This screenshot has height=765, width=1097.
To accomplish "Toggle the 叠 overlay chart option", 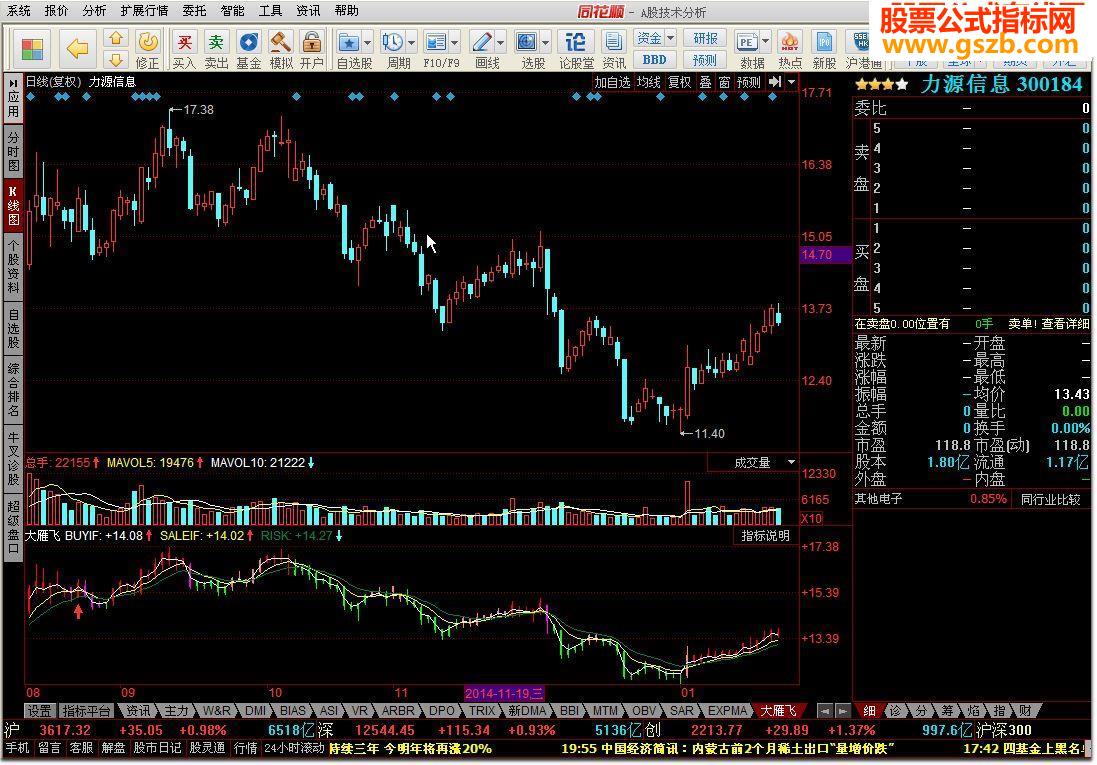I will (x=705, y=82).
